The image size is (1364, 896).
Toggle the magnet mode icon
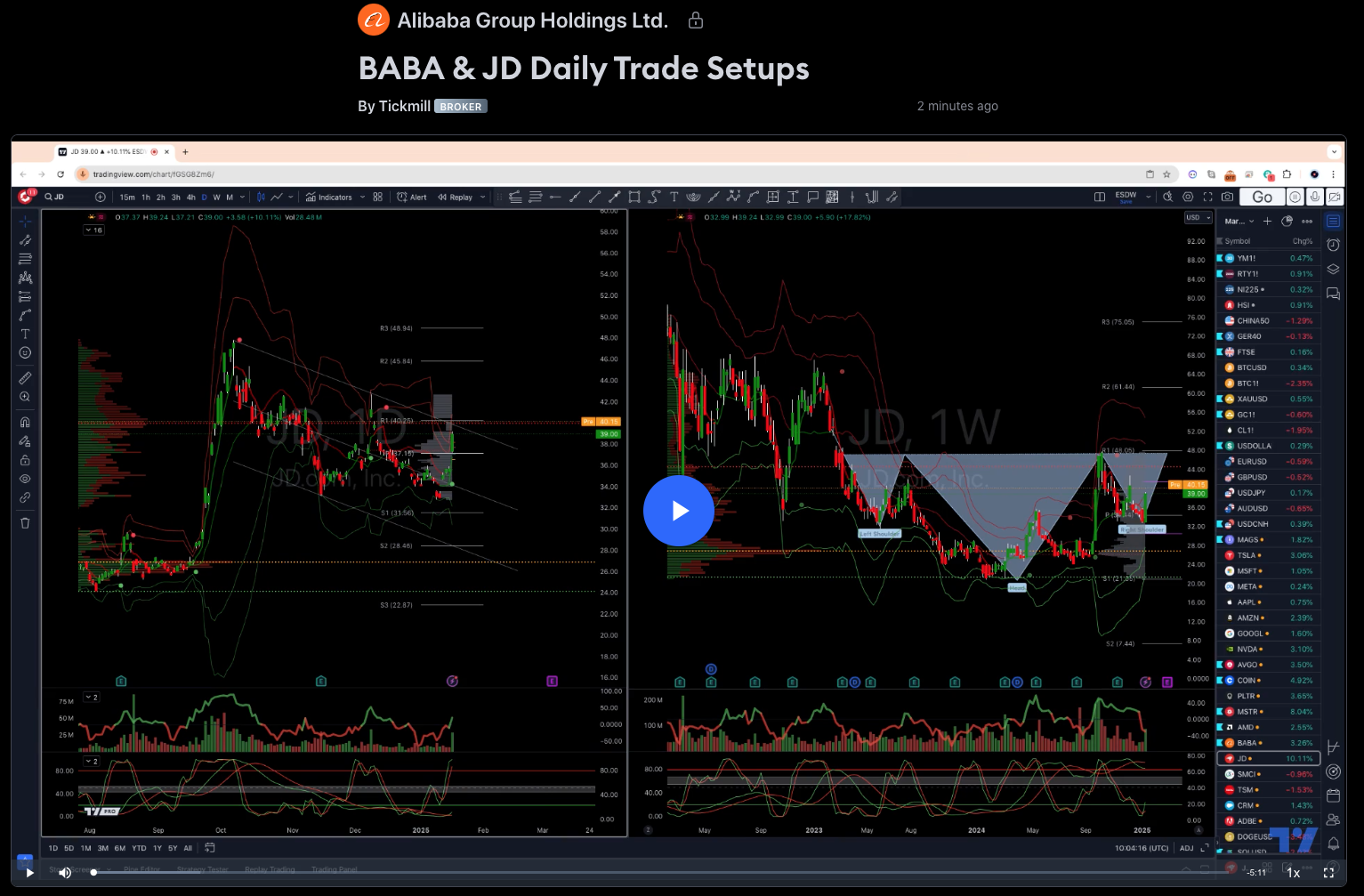tap(25, 422)
